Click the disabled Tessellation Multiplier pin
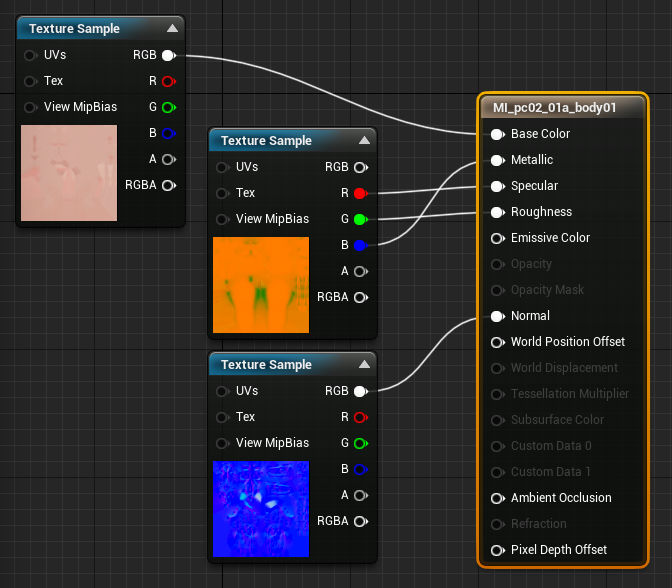The image size is (672, 588). 498,394
